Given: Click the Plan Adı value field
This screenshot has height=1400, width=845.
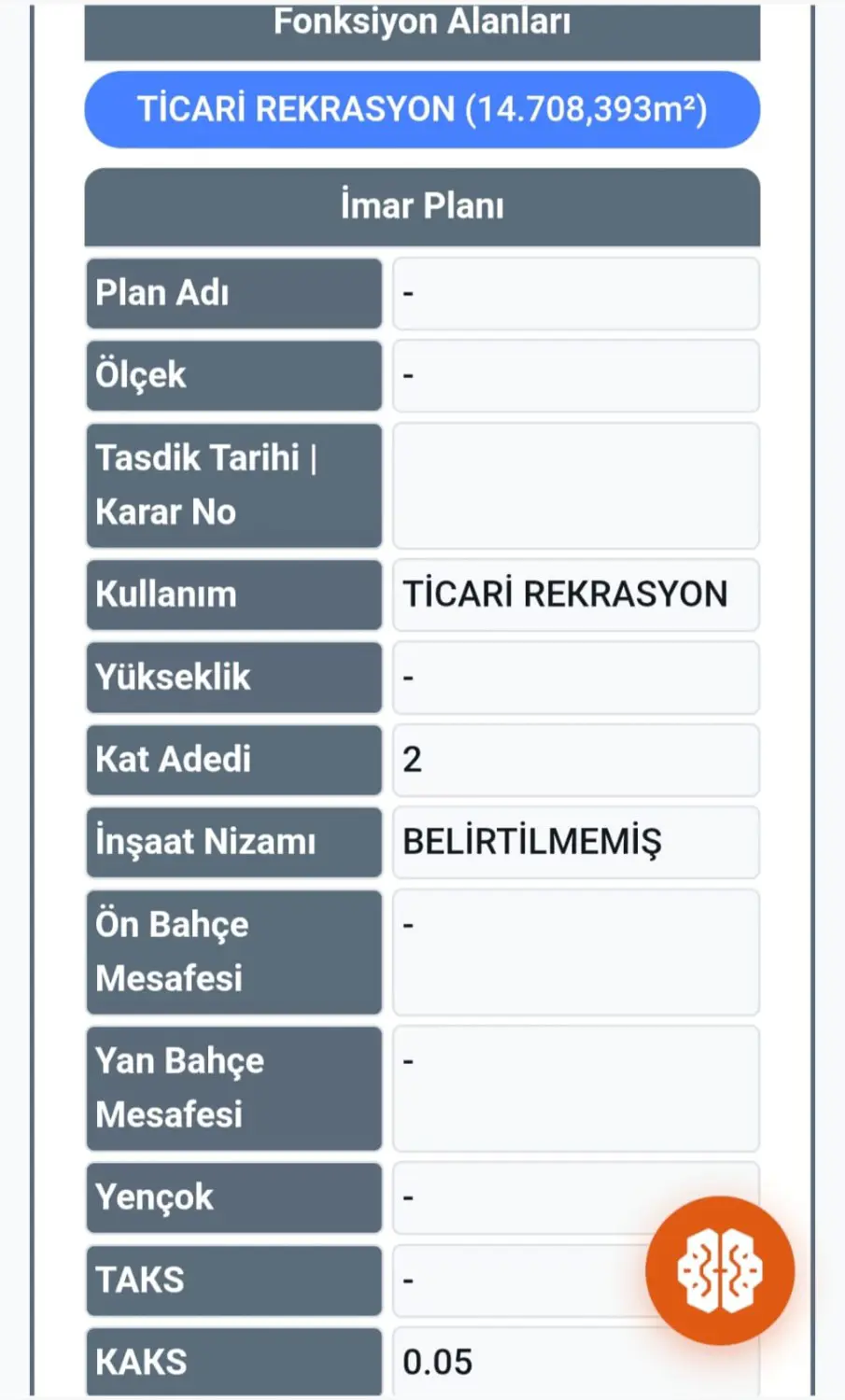Looking at the screenshot, I should click(576, 294).
